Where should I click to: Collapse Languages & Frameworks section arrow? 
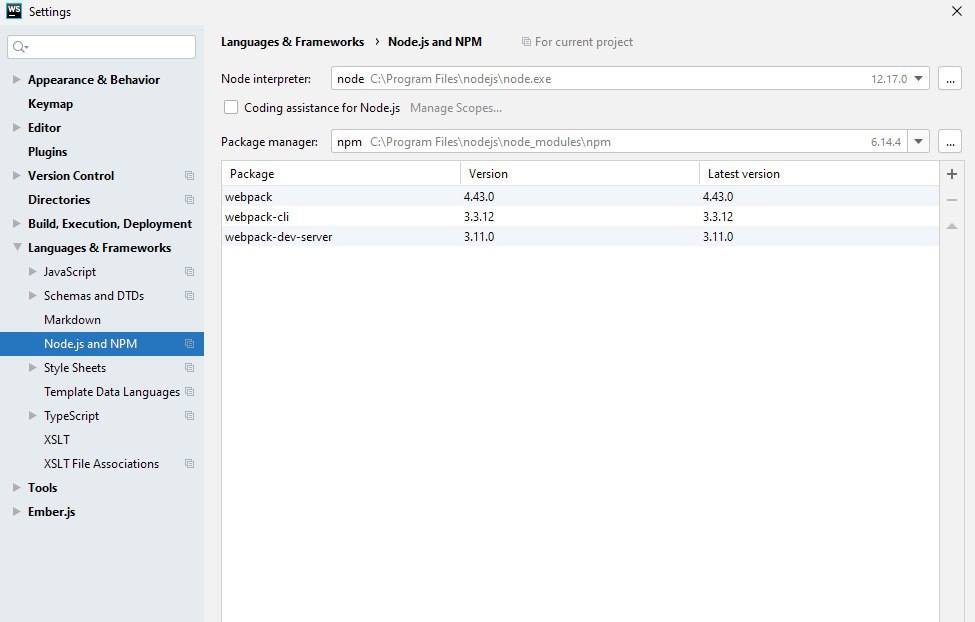coord(17,248)
